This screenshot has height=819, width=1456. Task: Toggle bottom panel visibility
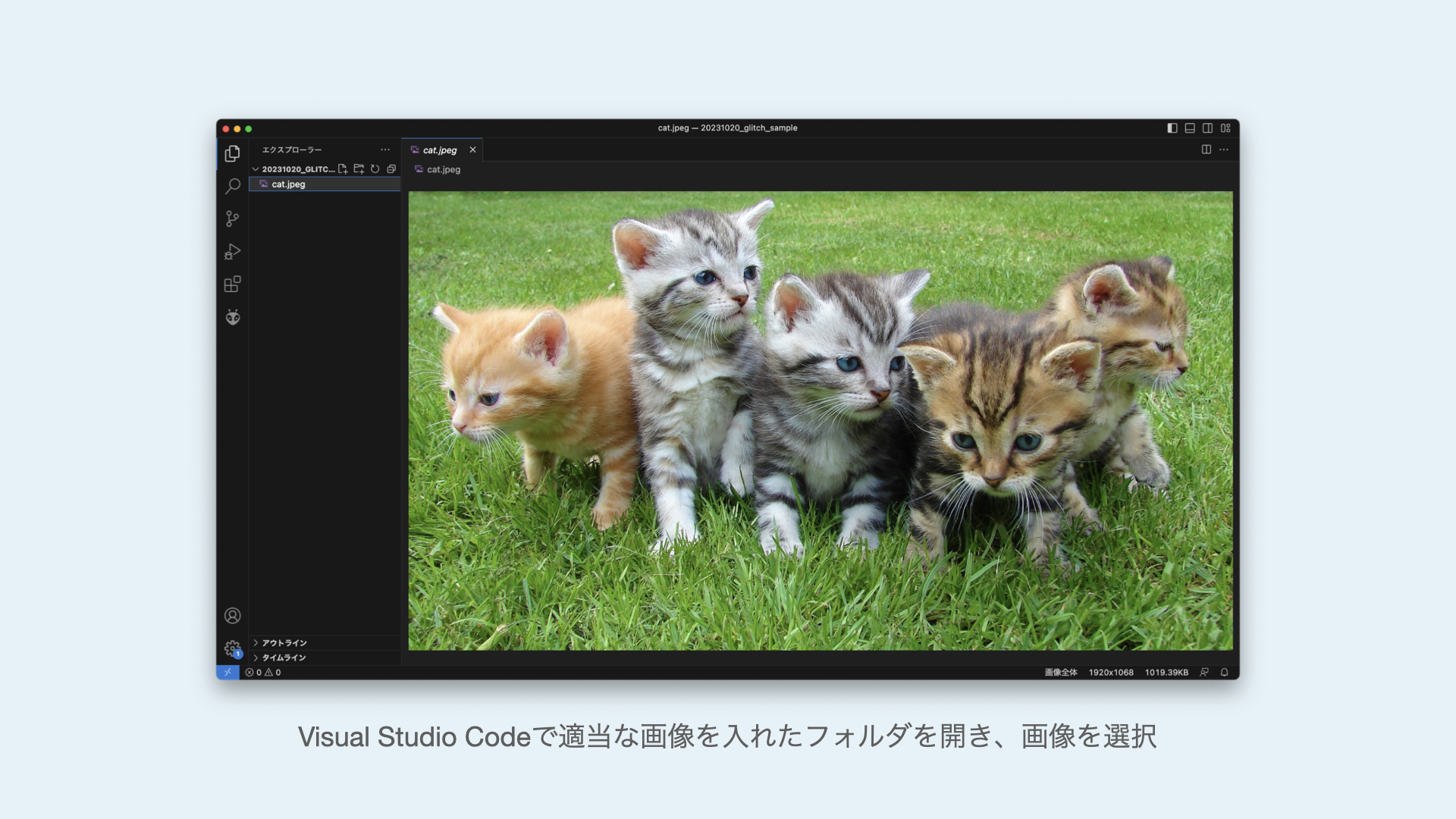(x=1190, y=128)
